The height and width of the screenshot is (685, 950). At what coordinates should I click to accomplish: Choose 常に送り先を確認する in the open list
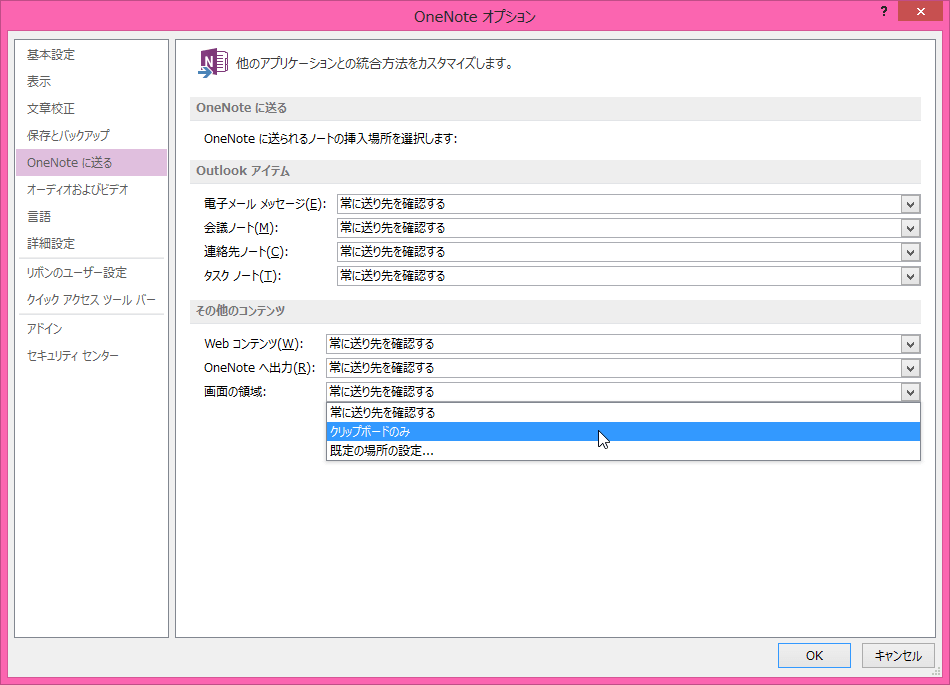pyautogui.click(x=623, y=412)
